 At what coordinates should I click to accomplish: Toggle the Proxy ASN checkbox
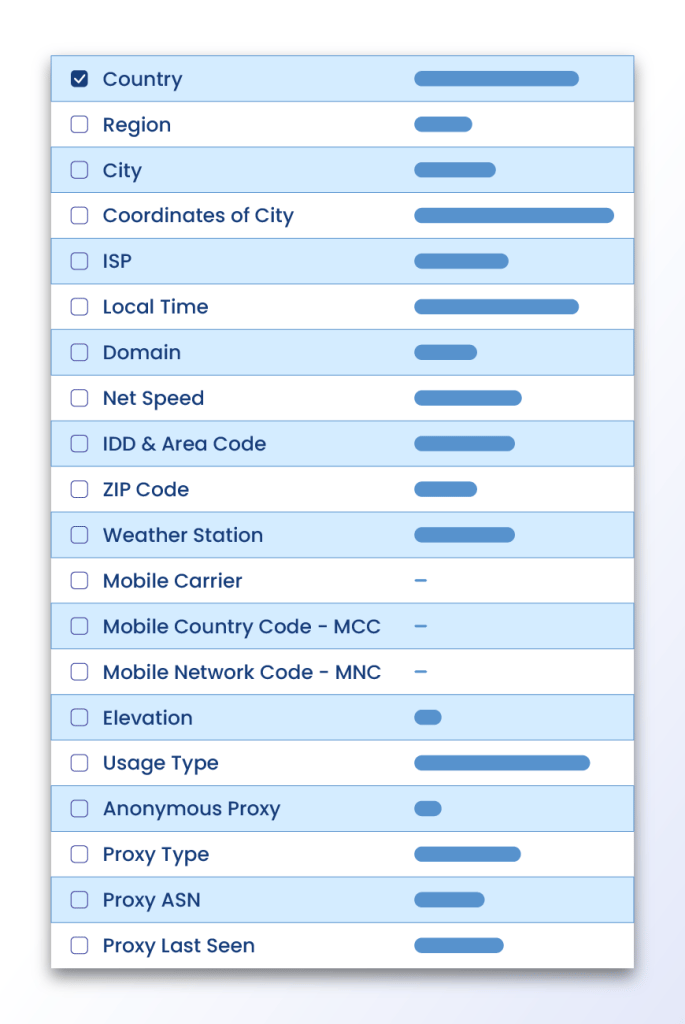pos(79,900)
